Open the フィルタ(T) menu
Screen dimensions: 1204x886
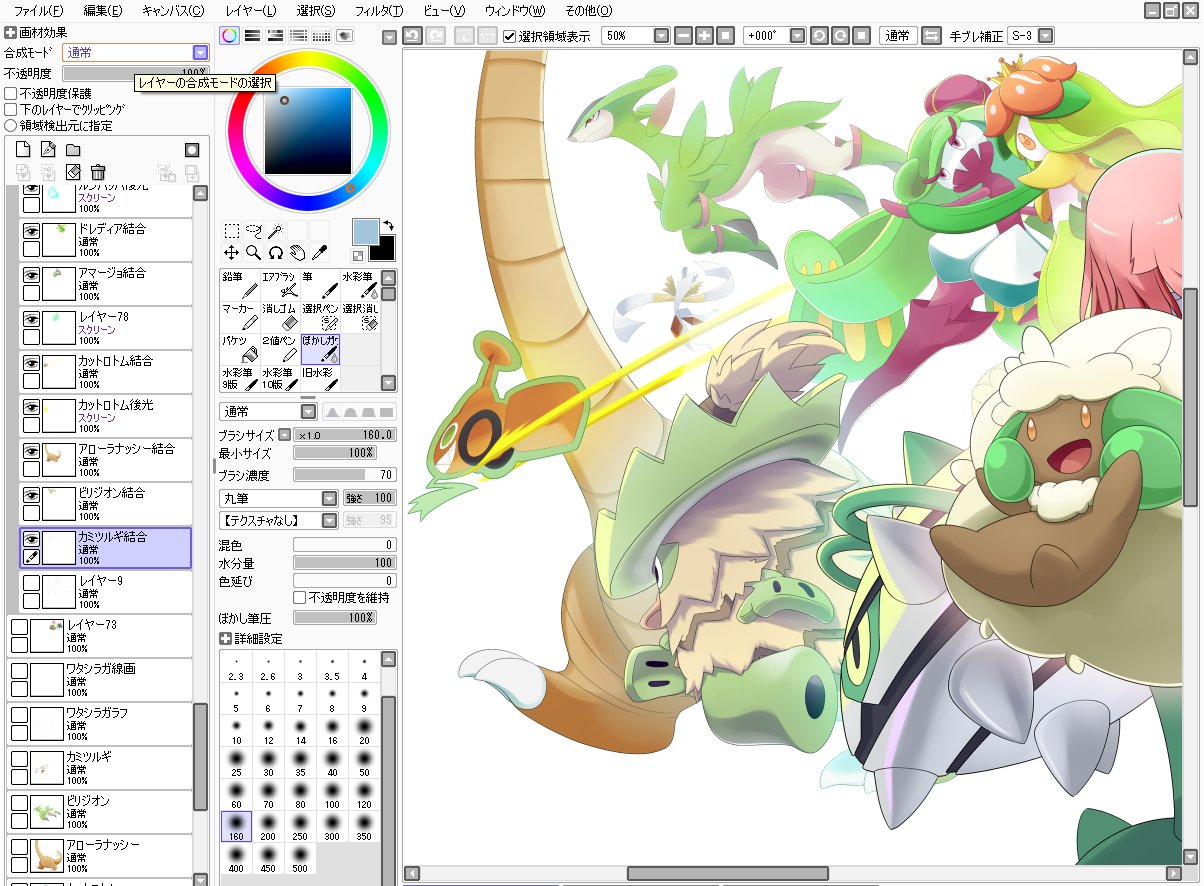(379, 11)
